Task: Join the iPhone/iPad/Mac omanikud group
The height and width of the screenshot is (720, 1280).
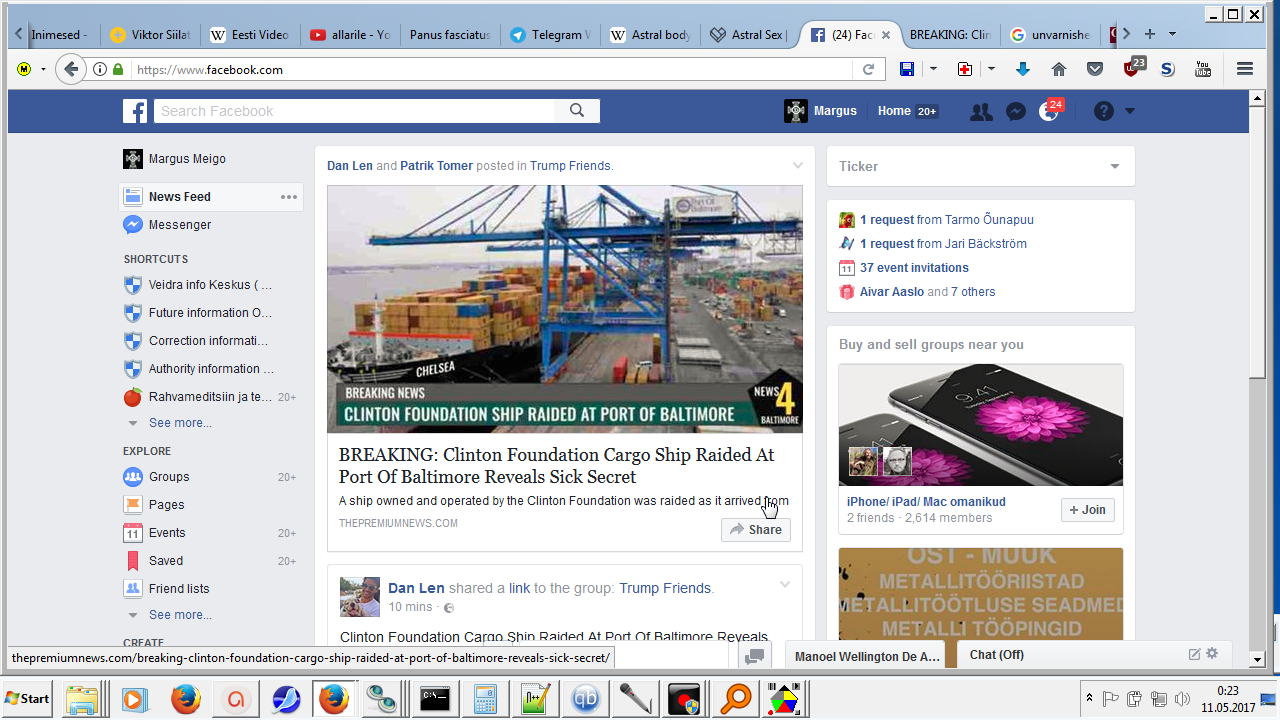Action: click(1088, 510)
